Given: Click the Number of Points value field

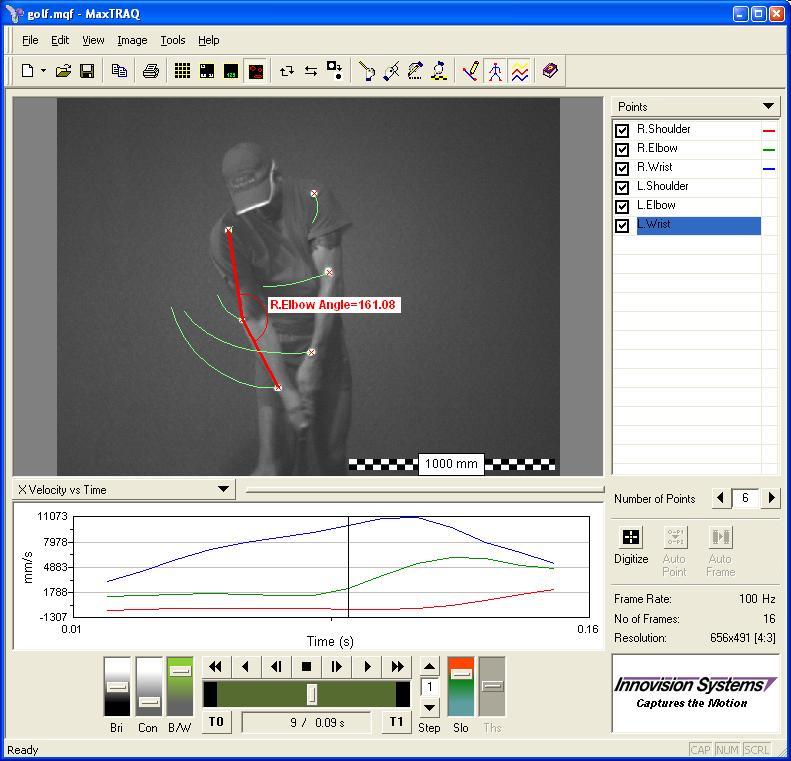Looking at the screenshot, I should 746,498.
